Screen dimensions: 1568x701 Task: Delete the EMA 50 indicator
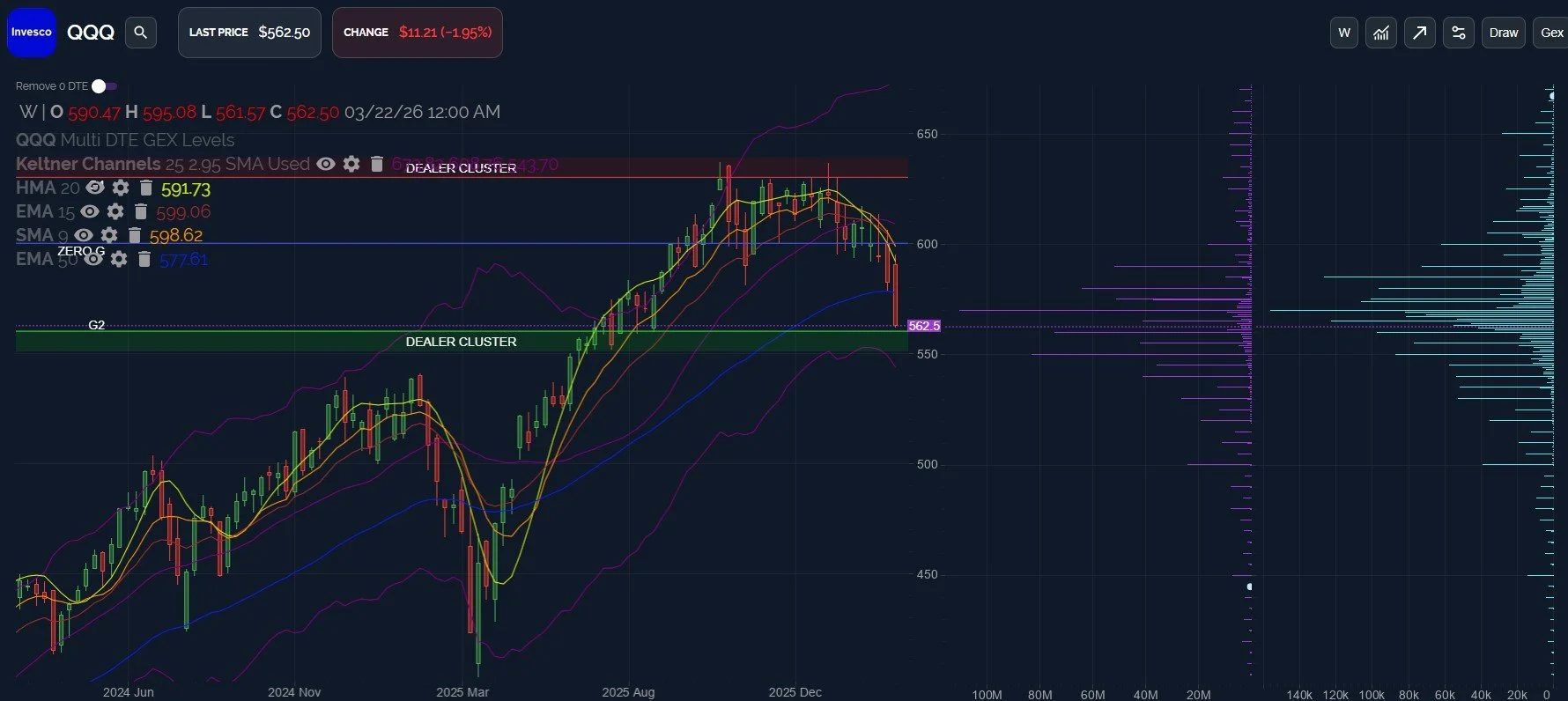click(x=144, y=259)
